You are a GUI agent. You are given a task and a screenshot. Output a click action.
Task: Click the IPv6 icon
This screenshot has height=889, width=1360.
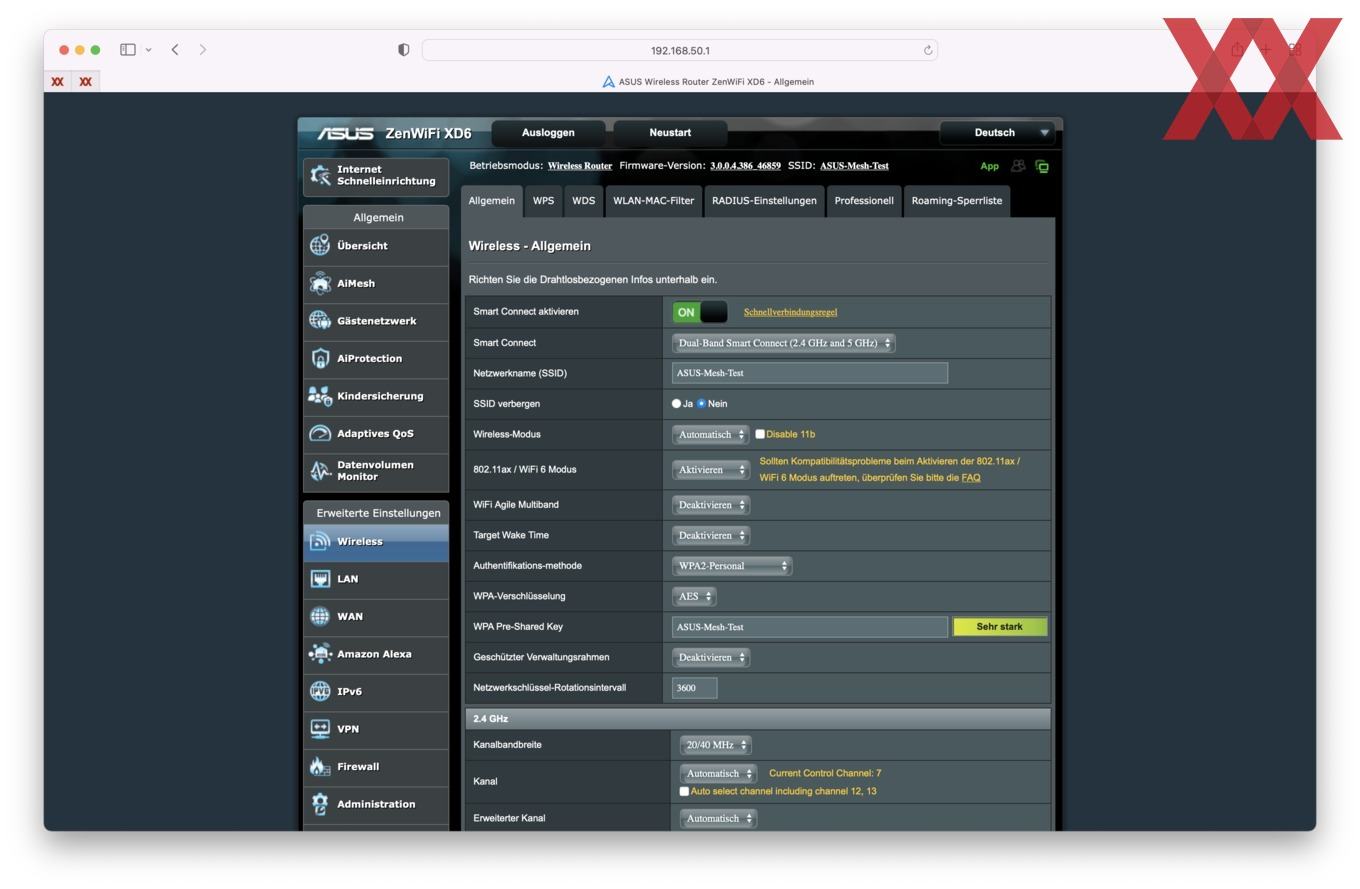coord(320,691)
